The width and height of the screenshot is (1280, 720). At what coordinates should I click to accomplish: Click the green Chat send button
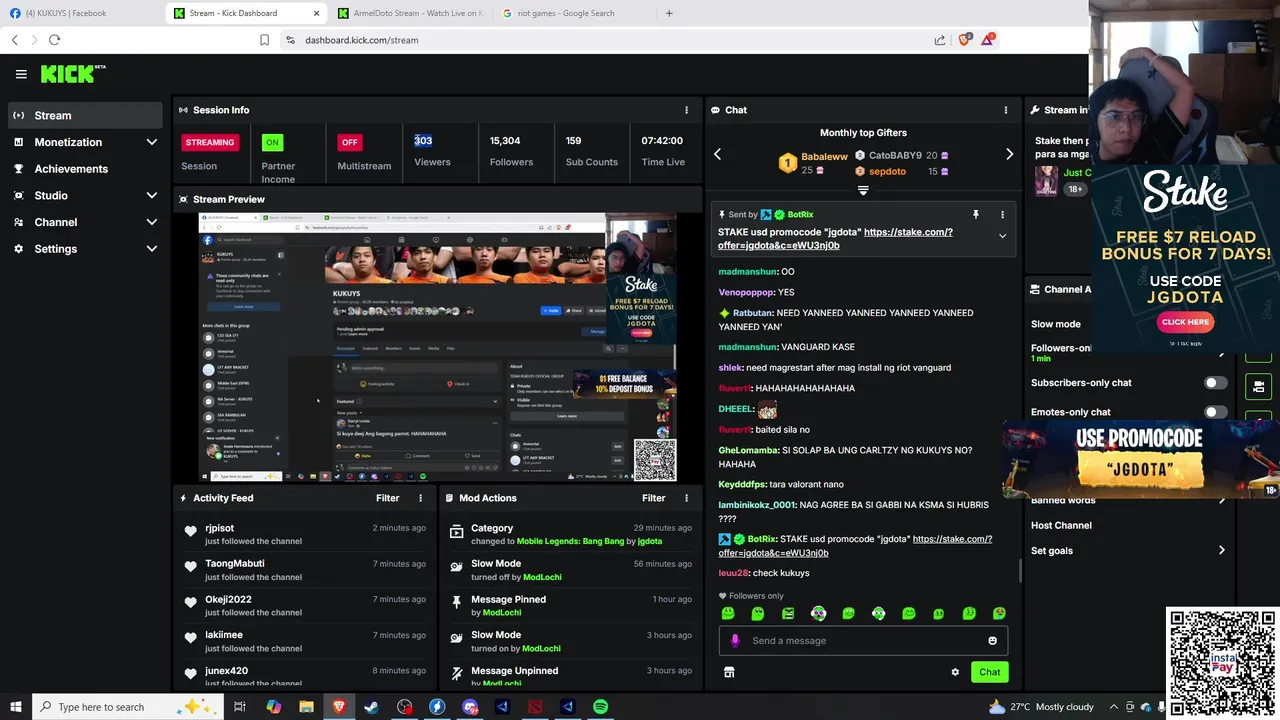[989, 672]
